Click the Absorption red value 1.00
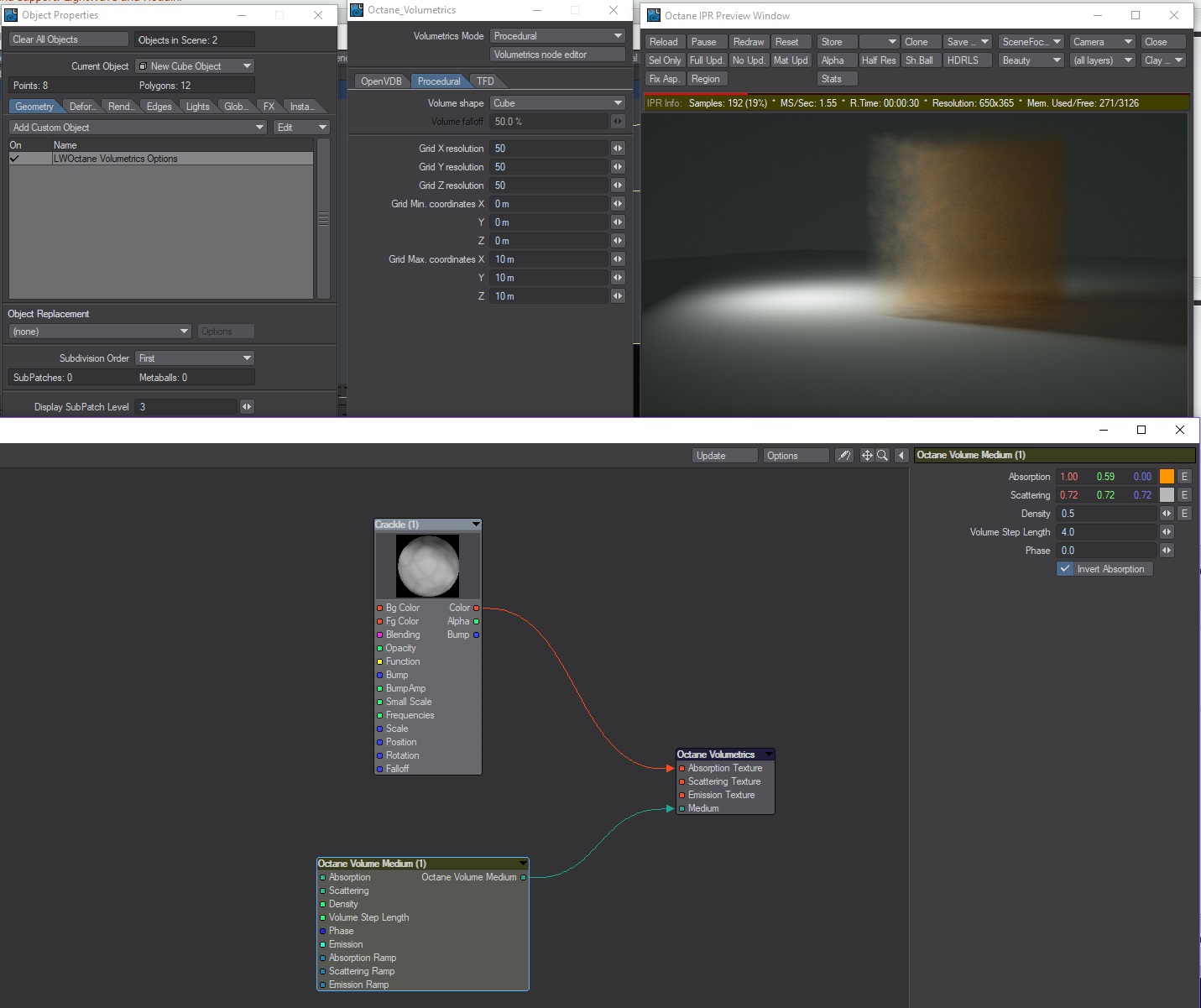1201x1008 pixels. tap(1069, 477)
